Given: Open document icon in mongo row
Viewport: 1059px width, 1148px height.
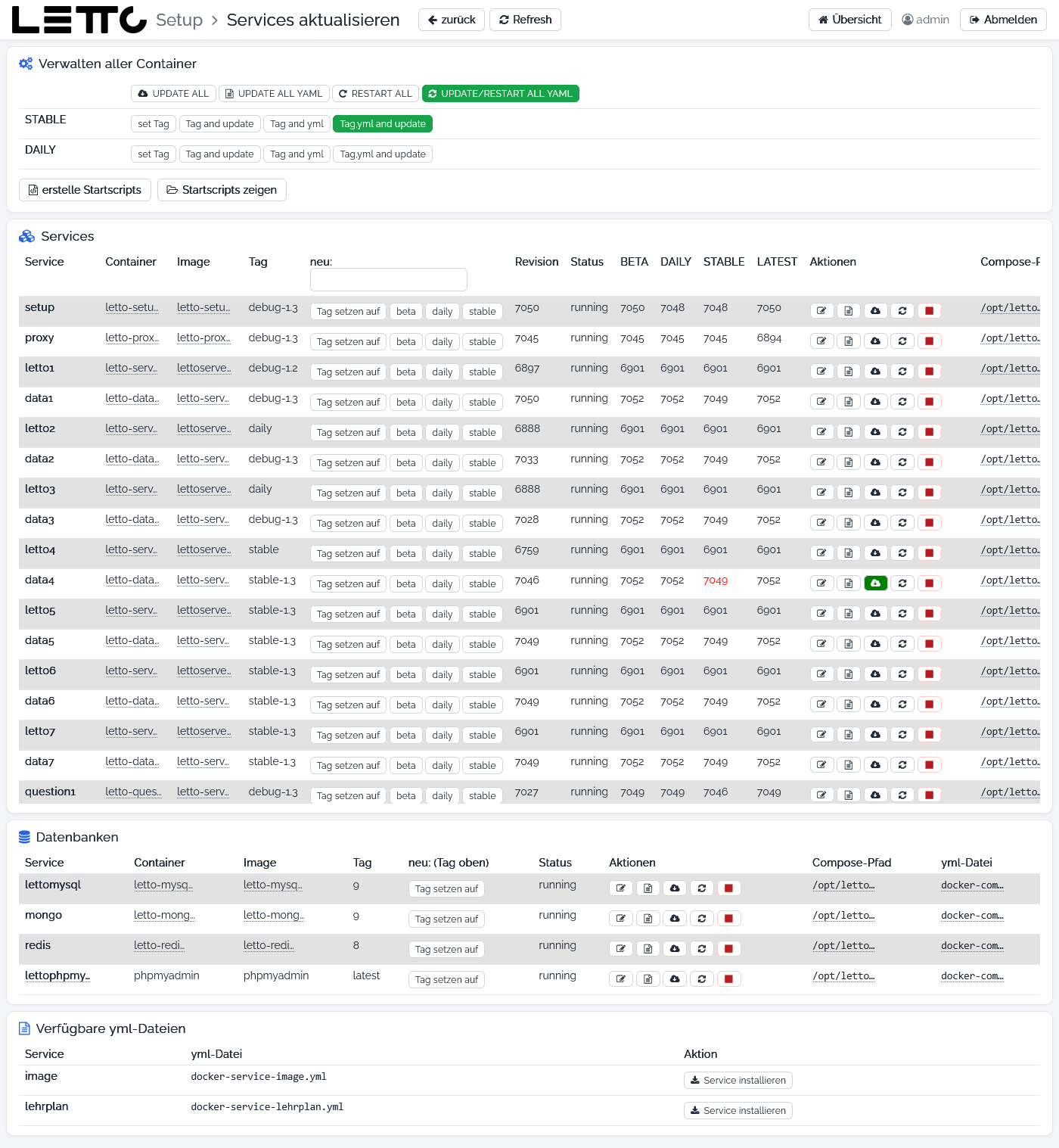Looking at the screenshot, I should point(648,918).
